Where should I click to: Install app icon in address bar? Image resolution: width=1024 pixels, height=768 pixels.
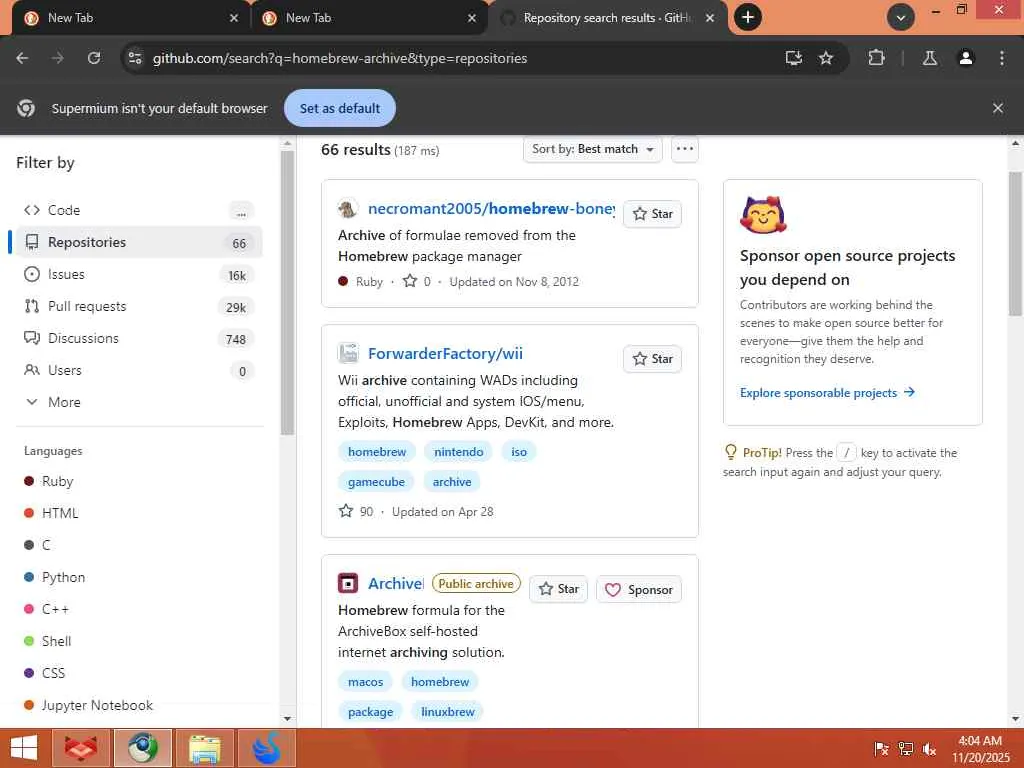pos(793,58)
